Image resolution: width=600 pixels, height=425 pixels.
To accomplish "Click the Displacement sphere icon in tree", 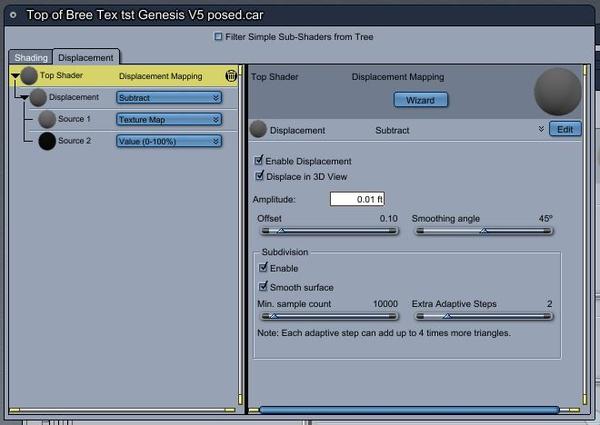I will (x=38, y=97).
